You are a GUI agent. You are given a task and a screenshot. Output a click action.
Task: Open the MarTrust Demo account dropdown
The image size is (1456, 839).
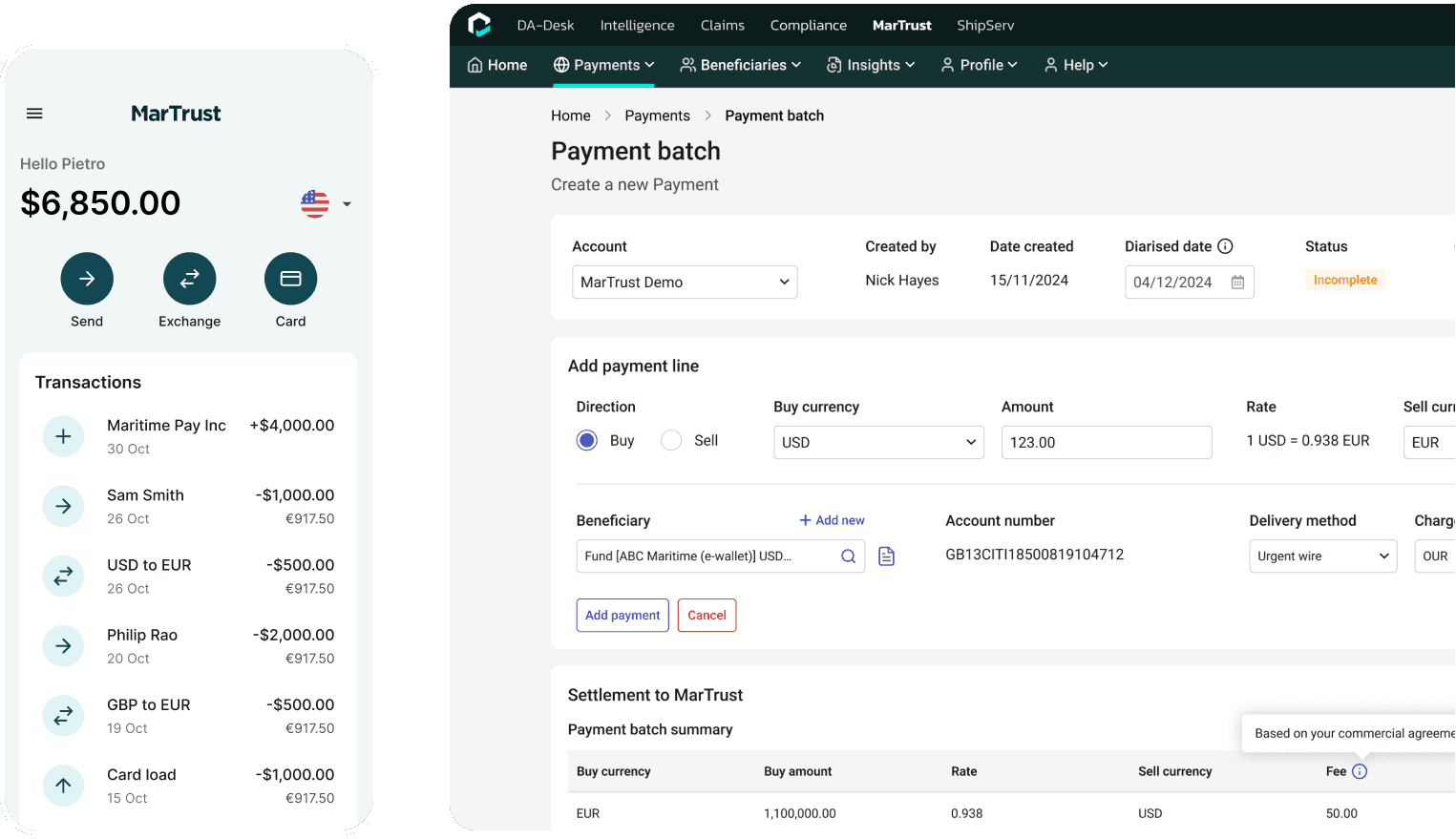tap(685, 282)
